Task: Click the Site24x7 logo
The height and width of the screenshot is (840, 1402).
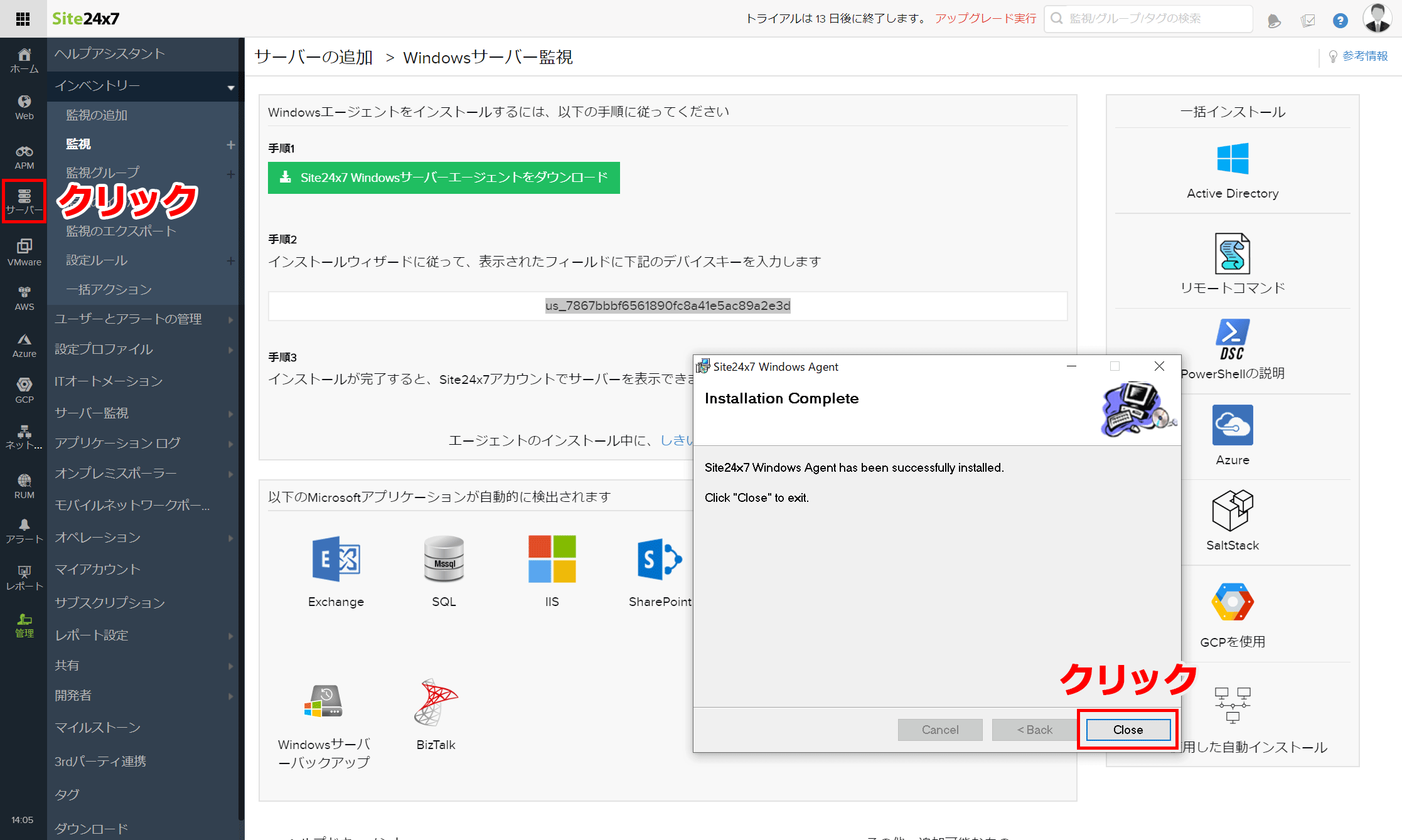Action: coord(85,19)
